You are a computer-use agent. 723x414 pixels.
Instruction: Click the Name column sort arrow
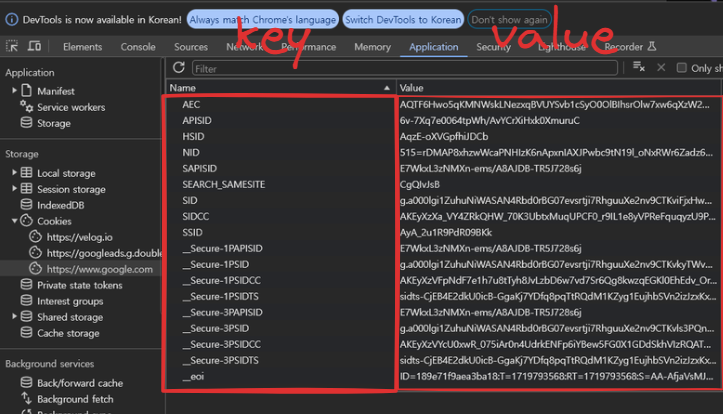(386, 88)
